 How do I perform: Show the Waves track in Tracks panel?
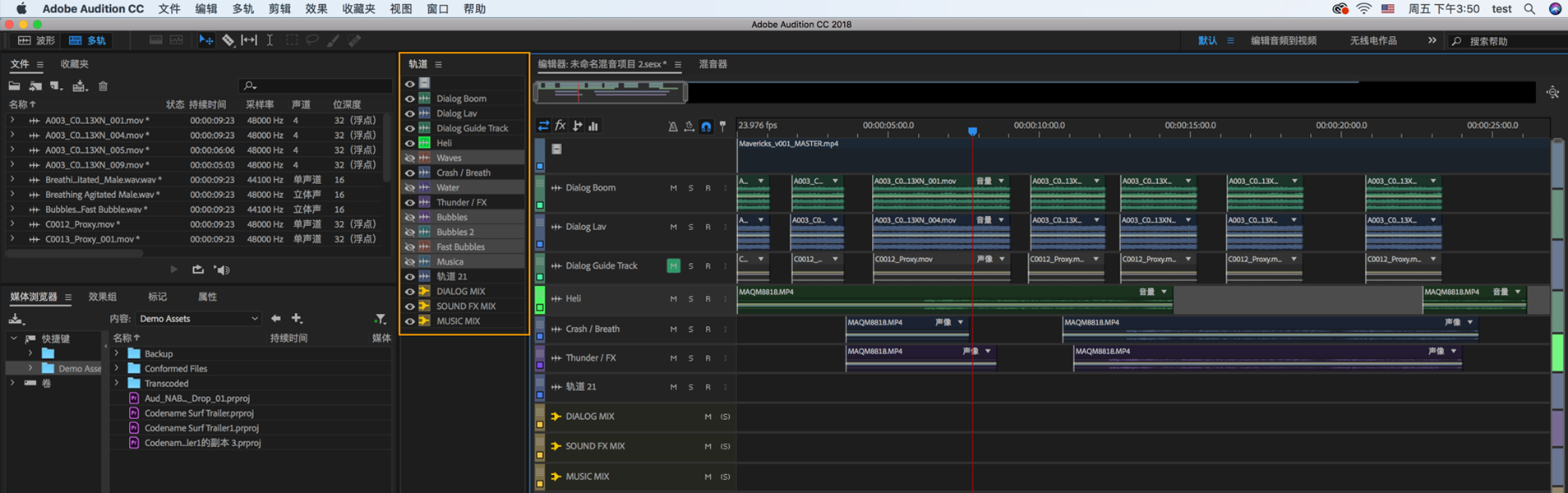(409, 158)
